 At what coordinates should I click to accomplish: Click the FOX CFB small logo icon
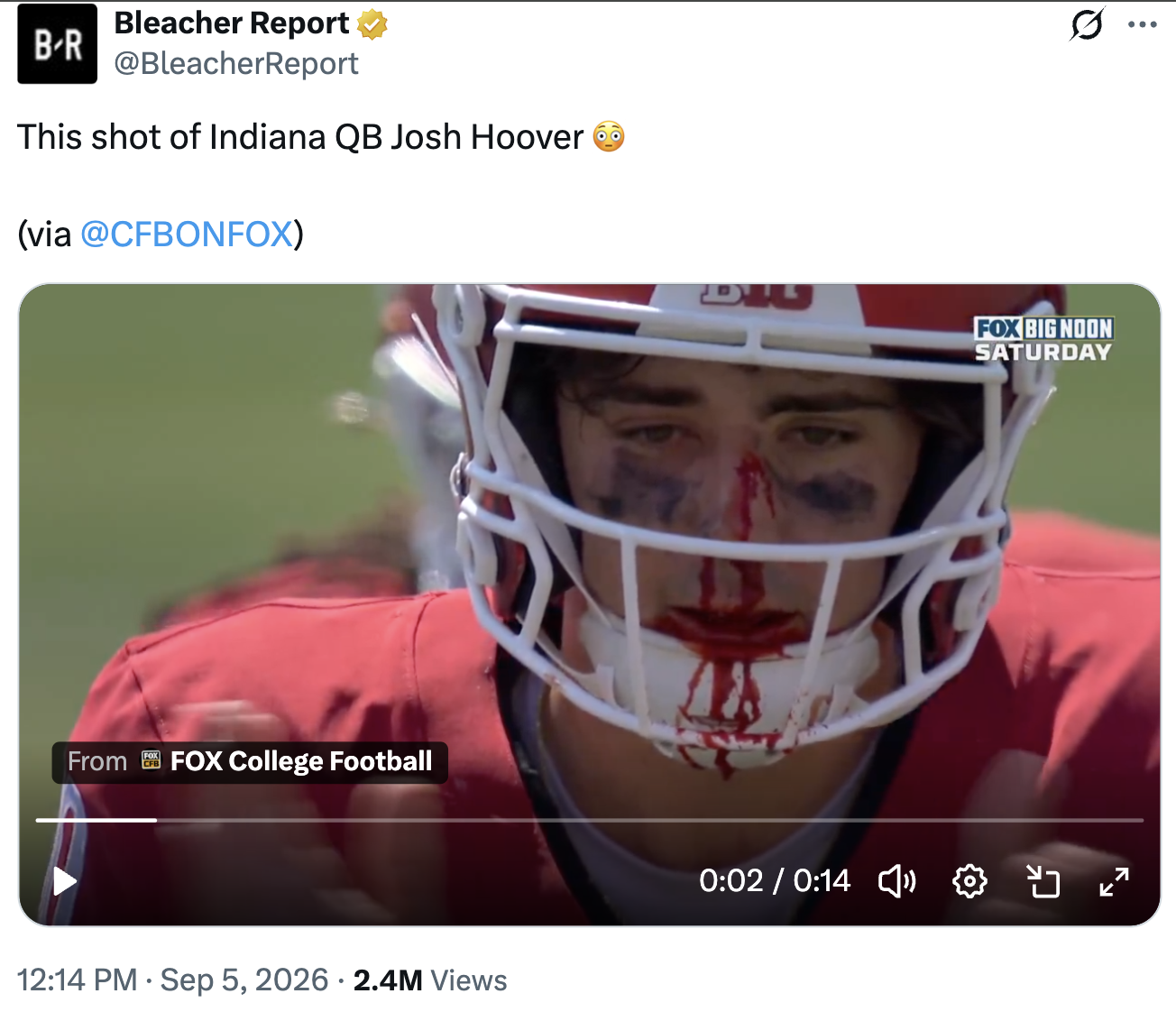pos(151,760)
